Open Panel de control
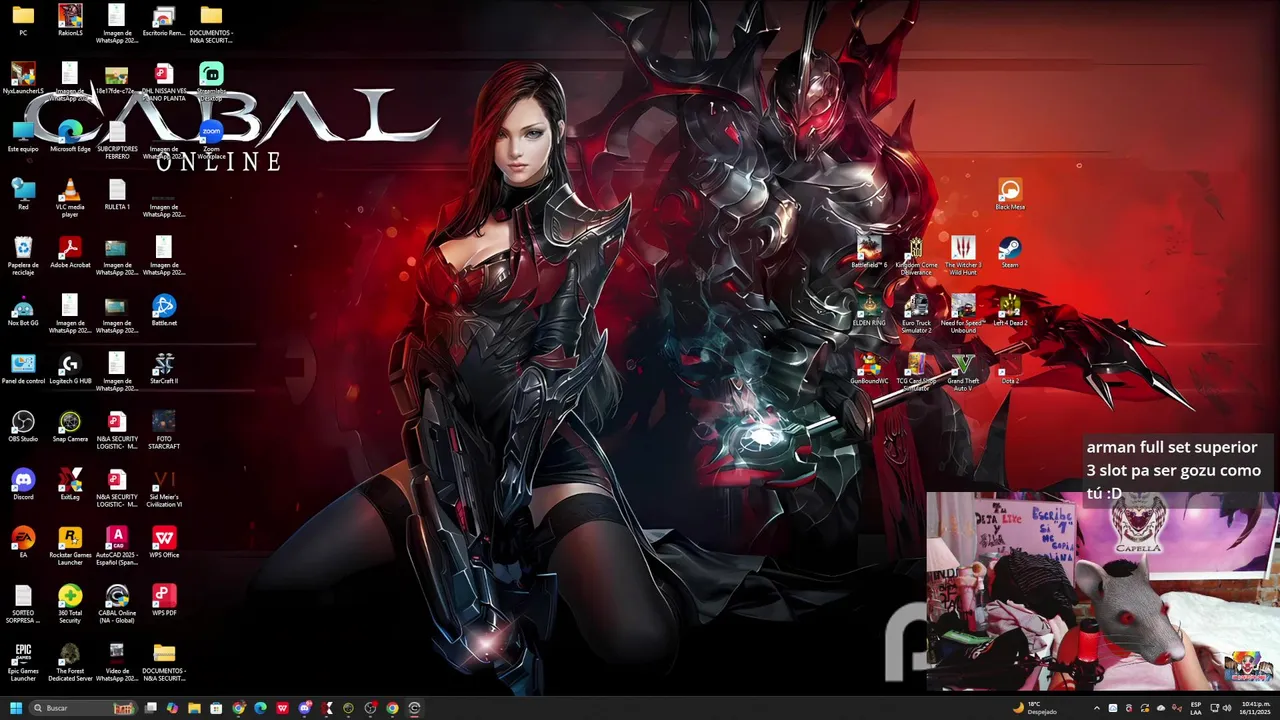 tap(23, 368)
